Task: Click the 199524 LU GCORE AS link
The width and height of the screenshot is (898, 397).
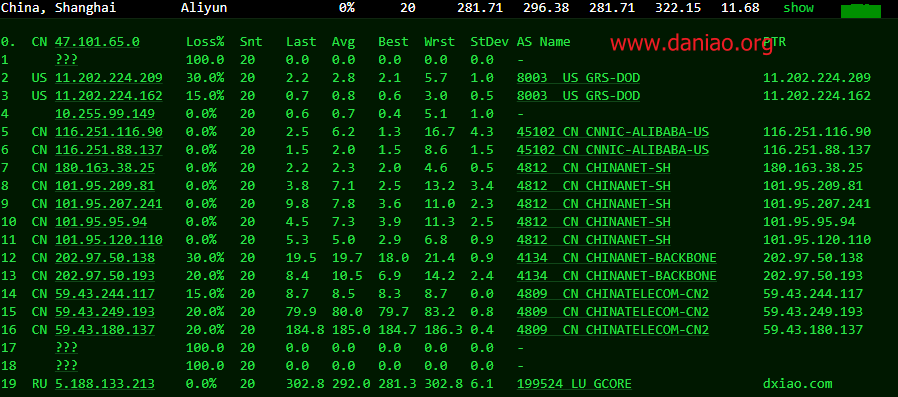Action: [x=574, y=384]
